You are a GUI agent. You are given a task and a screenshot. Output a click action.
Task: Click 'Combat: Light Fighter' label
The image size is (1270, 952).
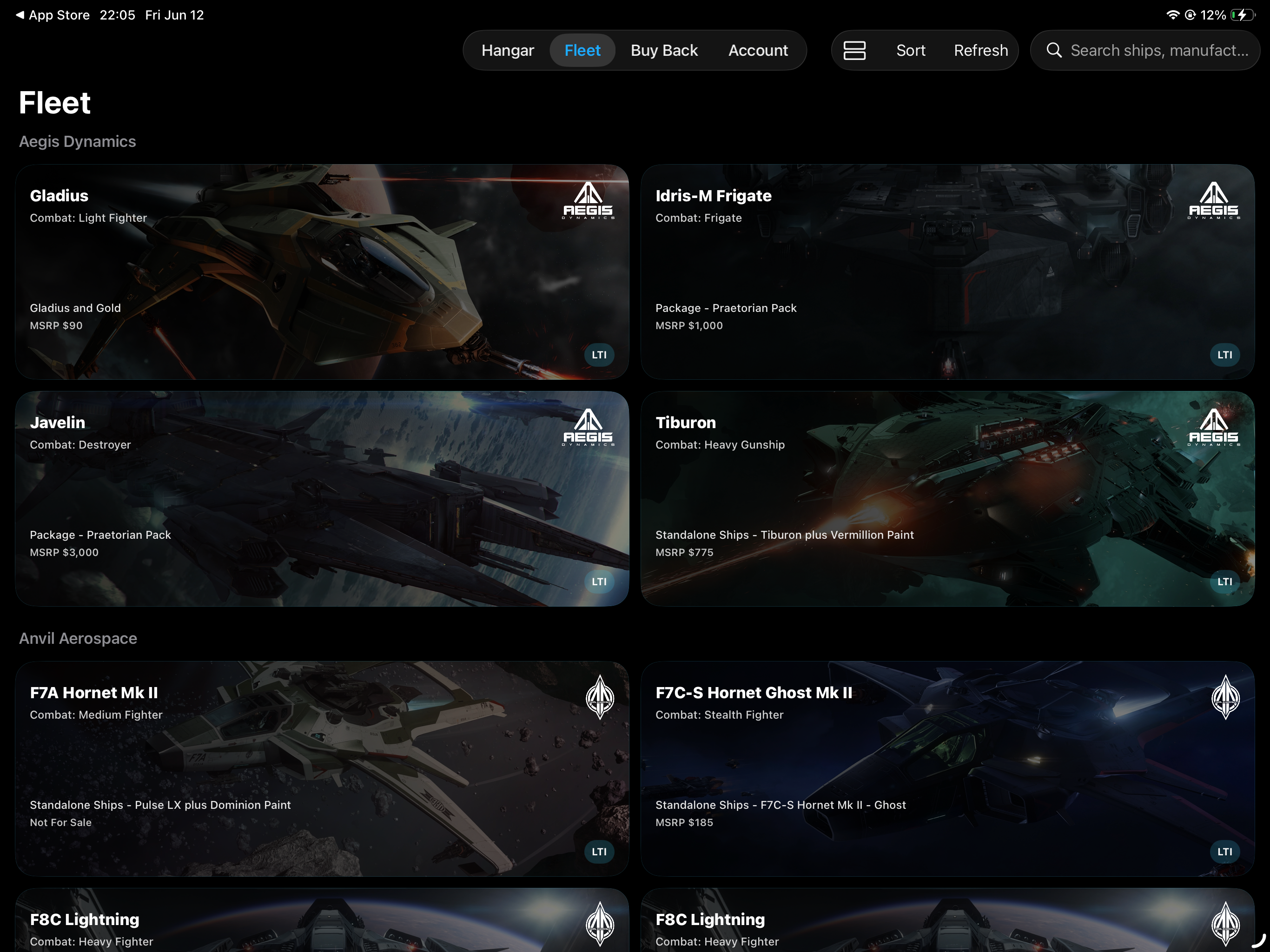pos(88,218)
